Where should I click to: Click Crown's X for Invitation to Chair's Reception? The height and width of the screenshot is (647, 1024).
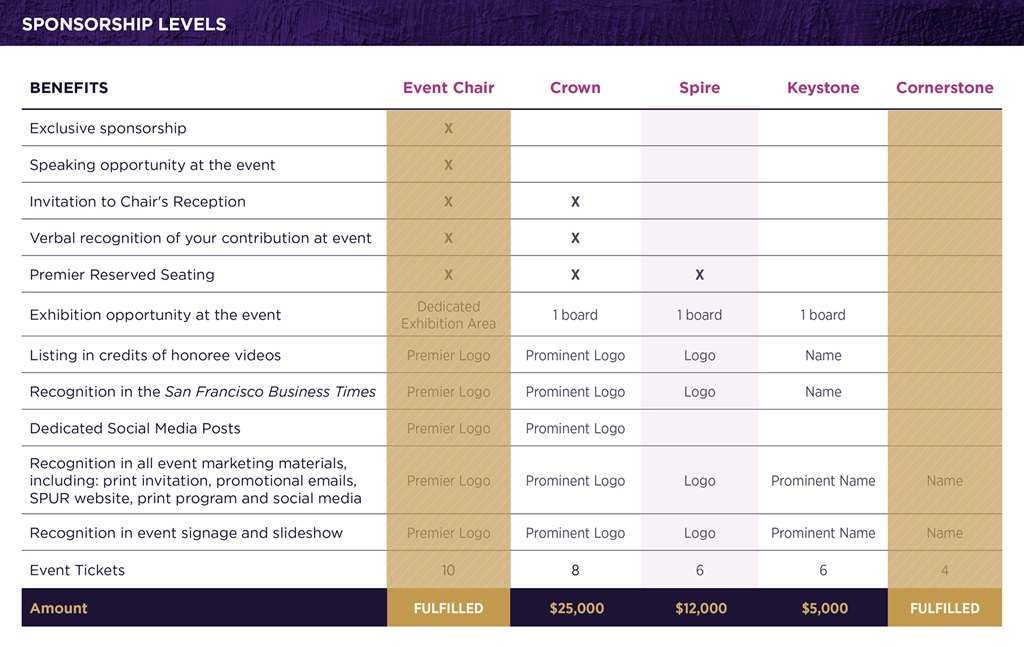pos(575,202)
